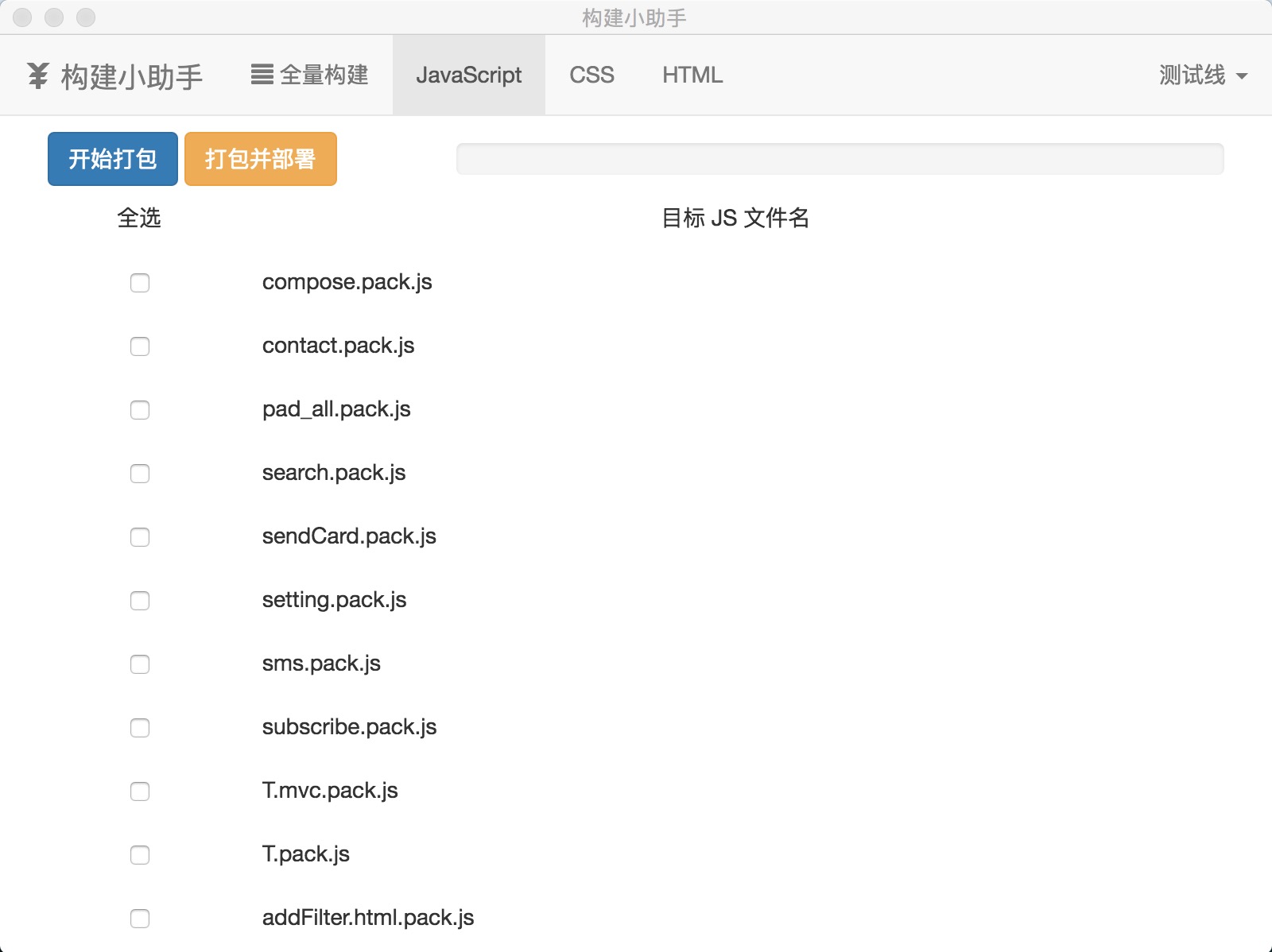Check the T.pack.js checkbox
The image size is (1272, 952).
pyautogui.click(x=140, y=855)
